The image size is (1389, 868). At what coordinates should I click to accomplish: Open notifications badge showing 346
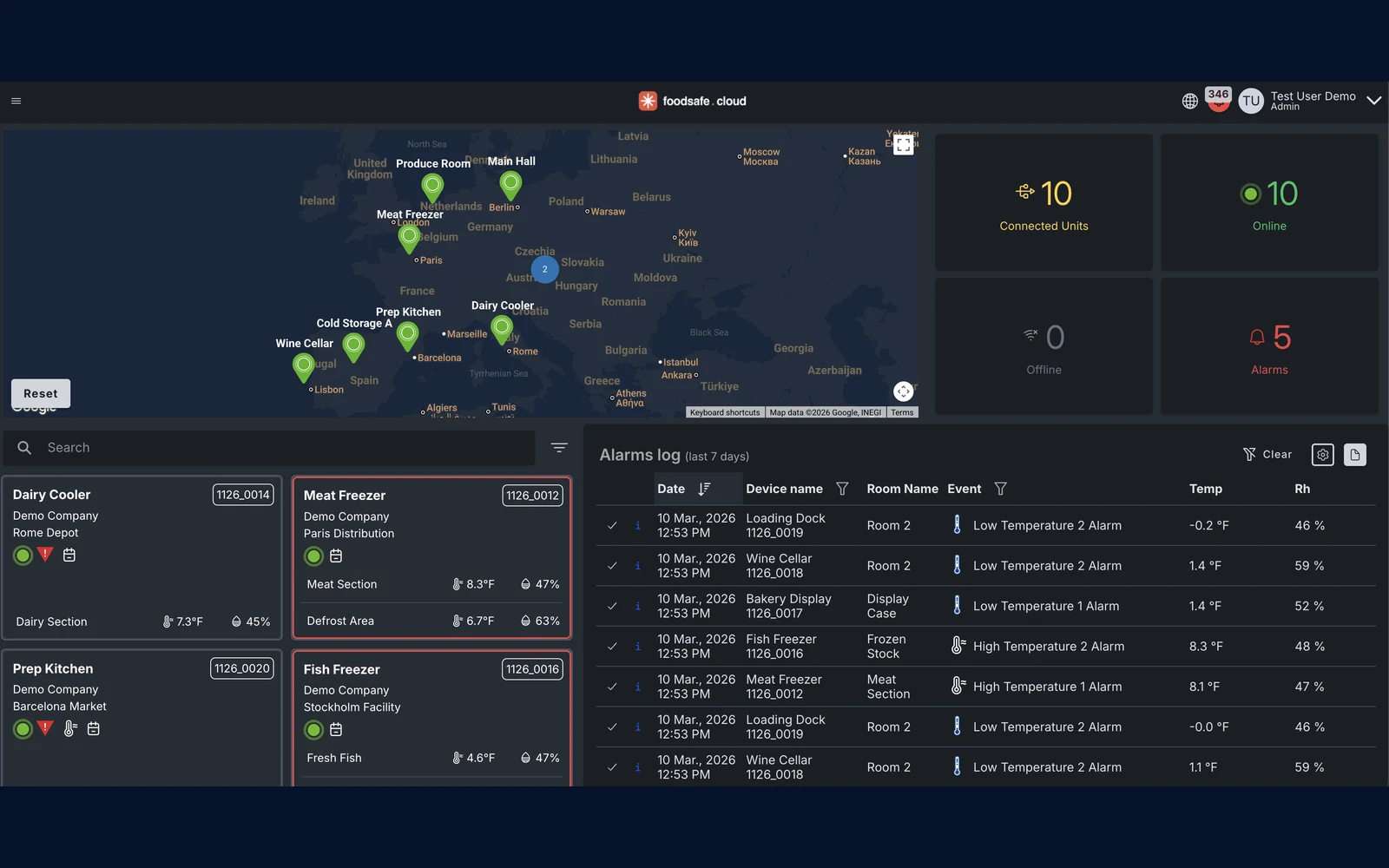pyautogui.click(x=1219, y=100)
